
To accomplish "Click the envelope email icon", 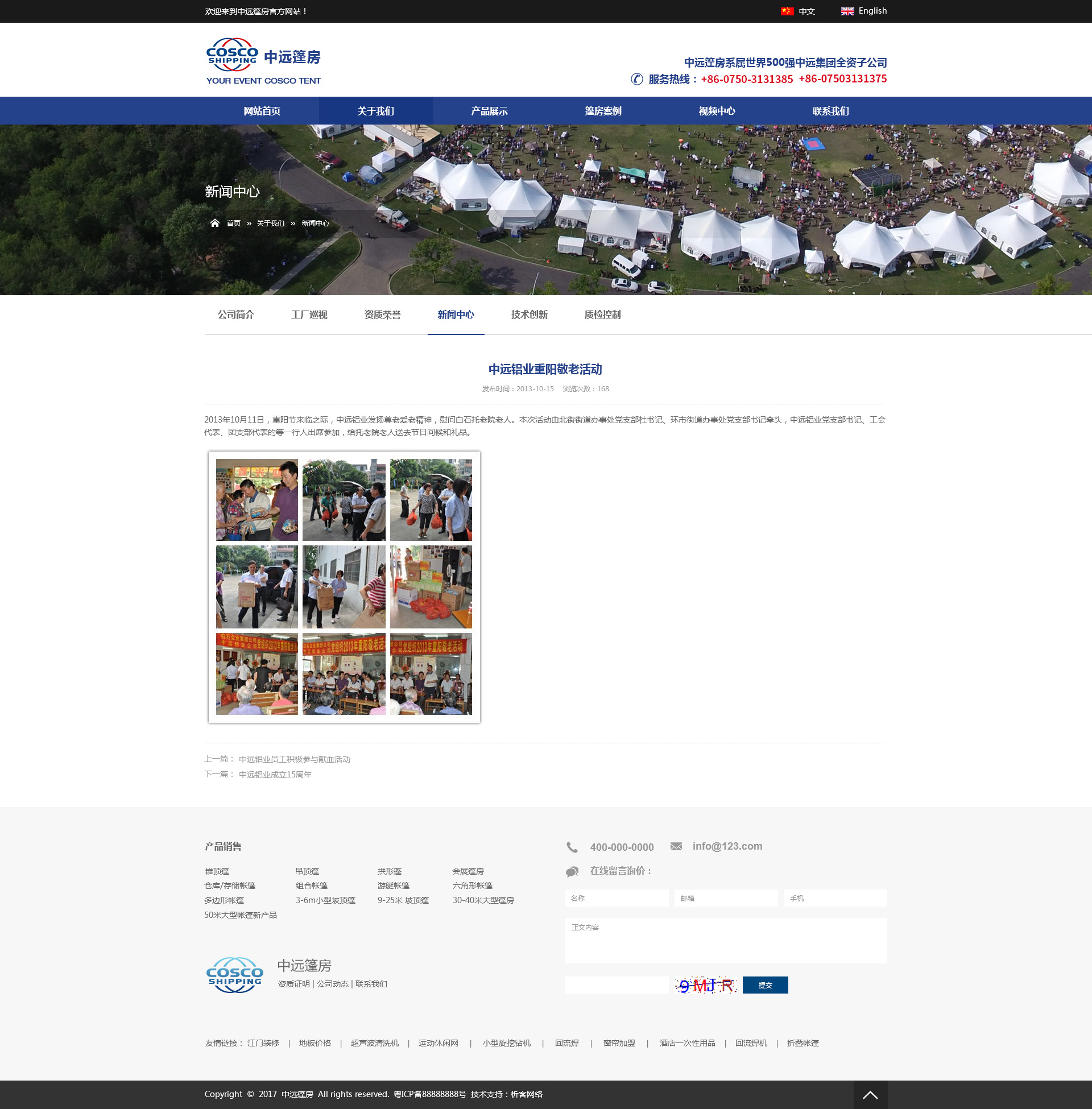I will (x=676, y=846).
